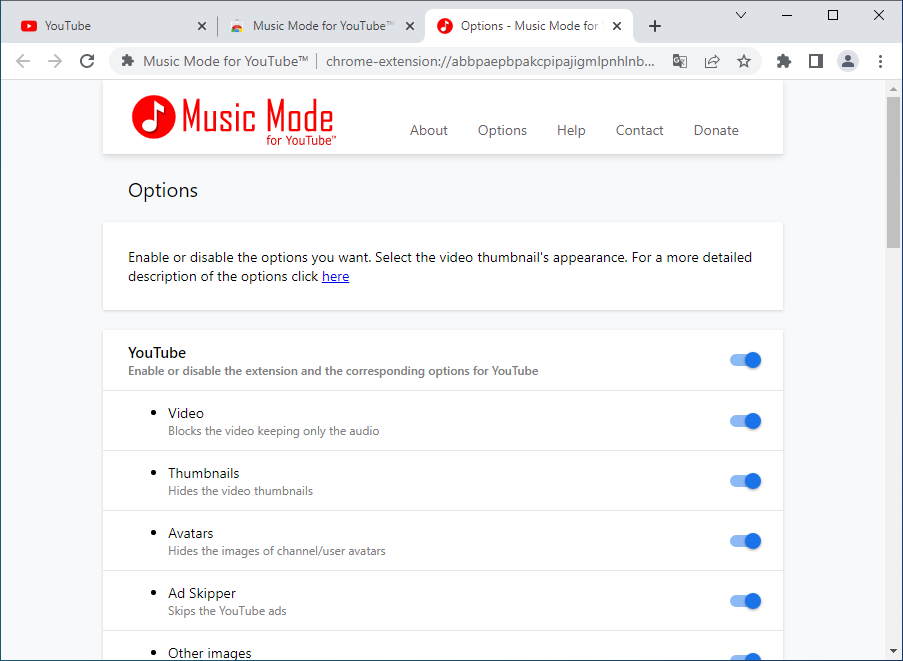Click the scrollbar up arrow

(x=893, y=89)
